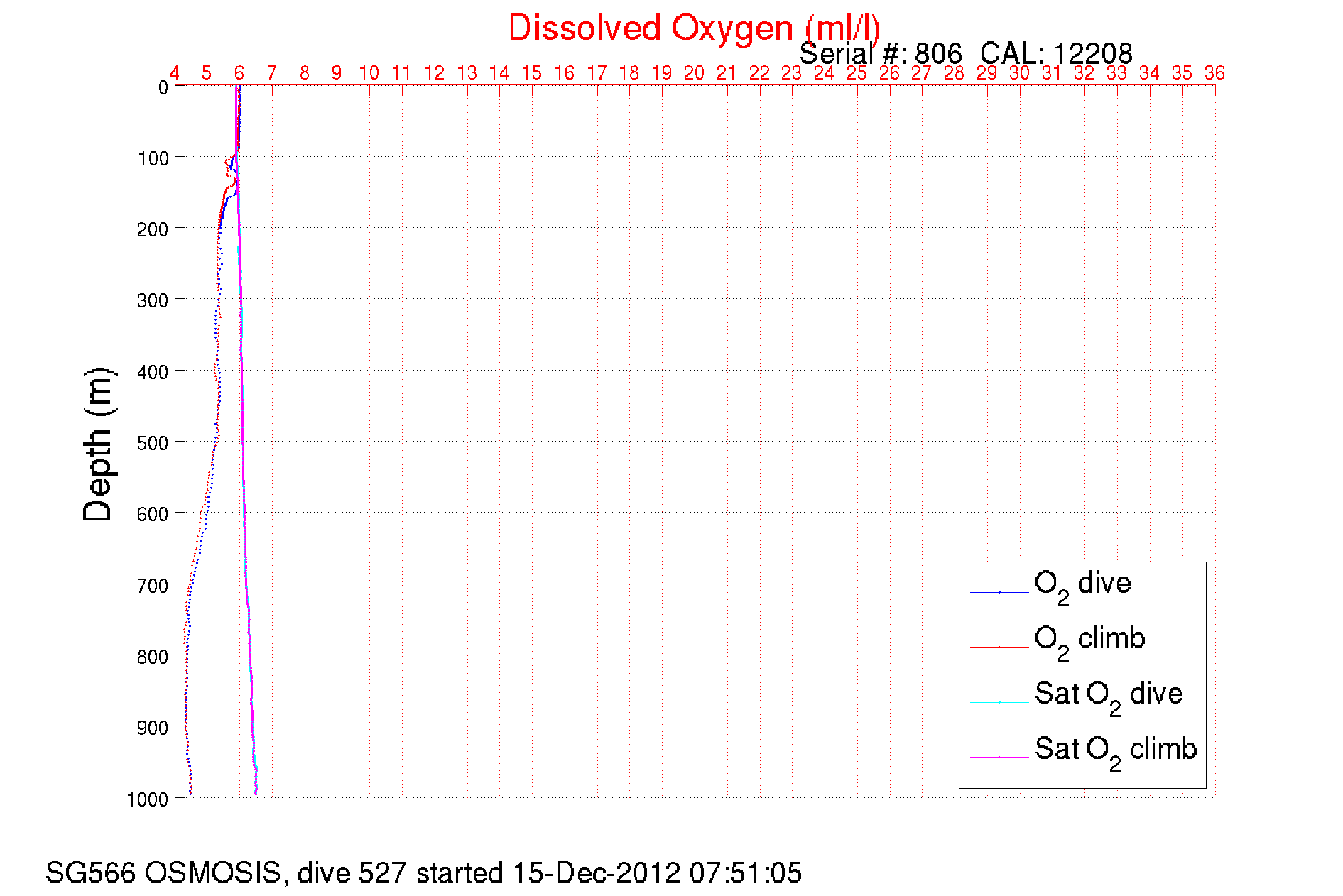Click the depth tick label 1000
The image size is (1343, 896).
tap(148, 799)
